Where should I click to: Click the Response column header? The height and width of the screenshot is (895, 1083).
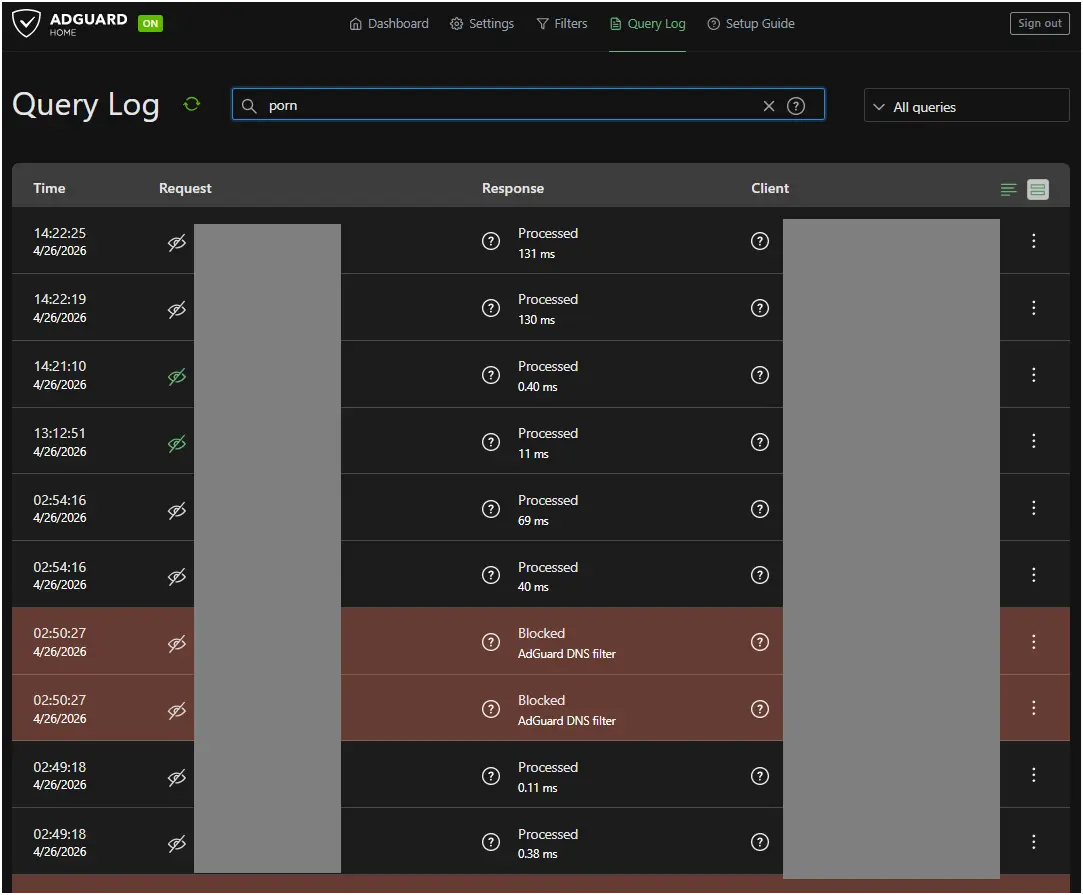point(512,188)
